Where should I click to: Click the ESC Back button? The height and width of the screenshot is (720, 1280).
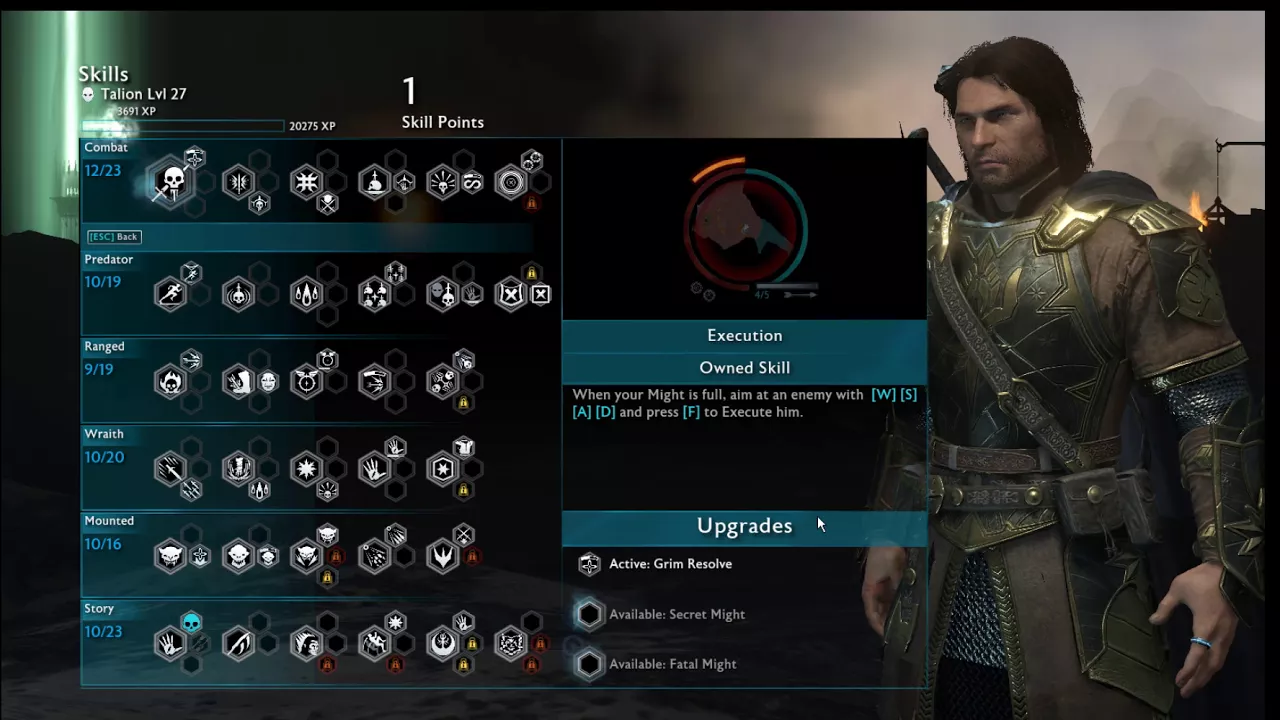[114, 237]
